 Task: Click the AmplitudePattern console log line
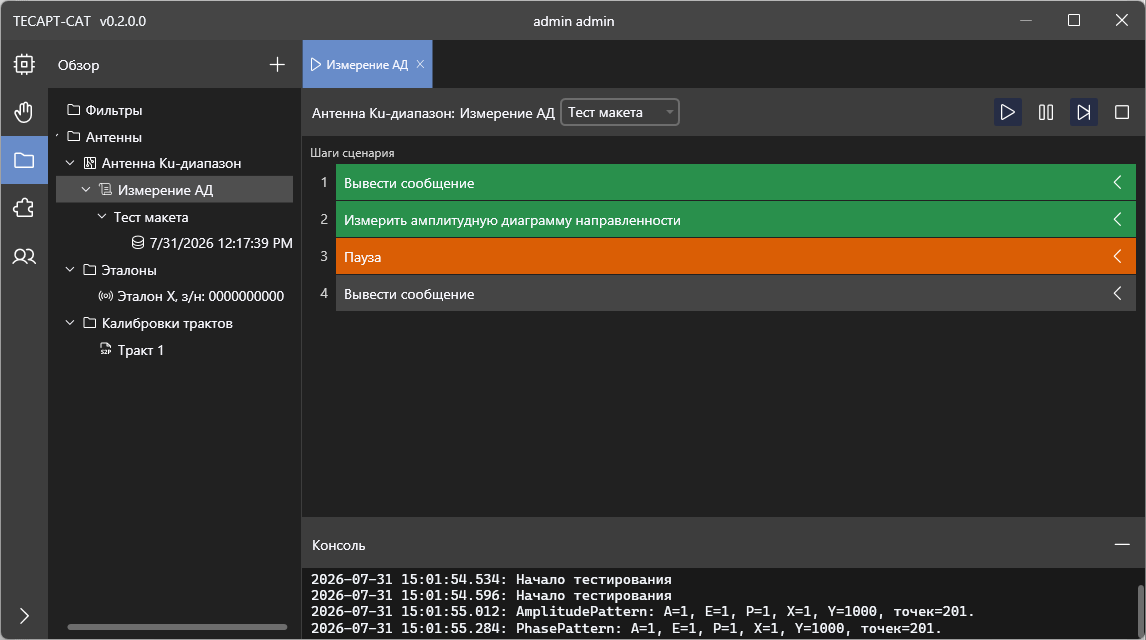pyautogui.click(x=643, y=612)
